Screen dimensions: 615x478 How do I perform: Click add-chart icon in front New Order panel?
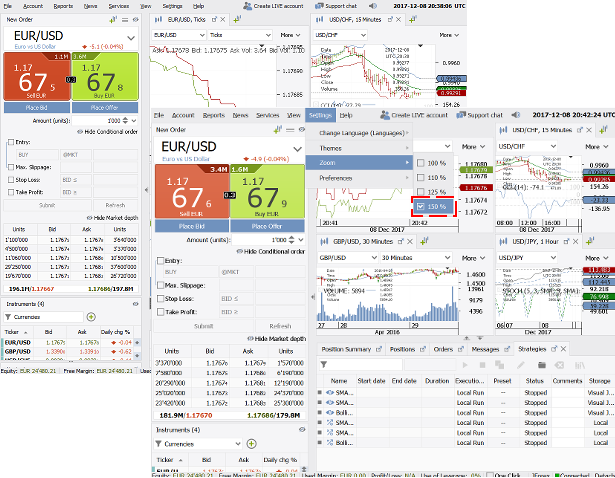278,129
